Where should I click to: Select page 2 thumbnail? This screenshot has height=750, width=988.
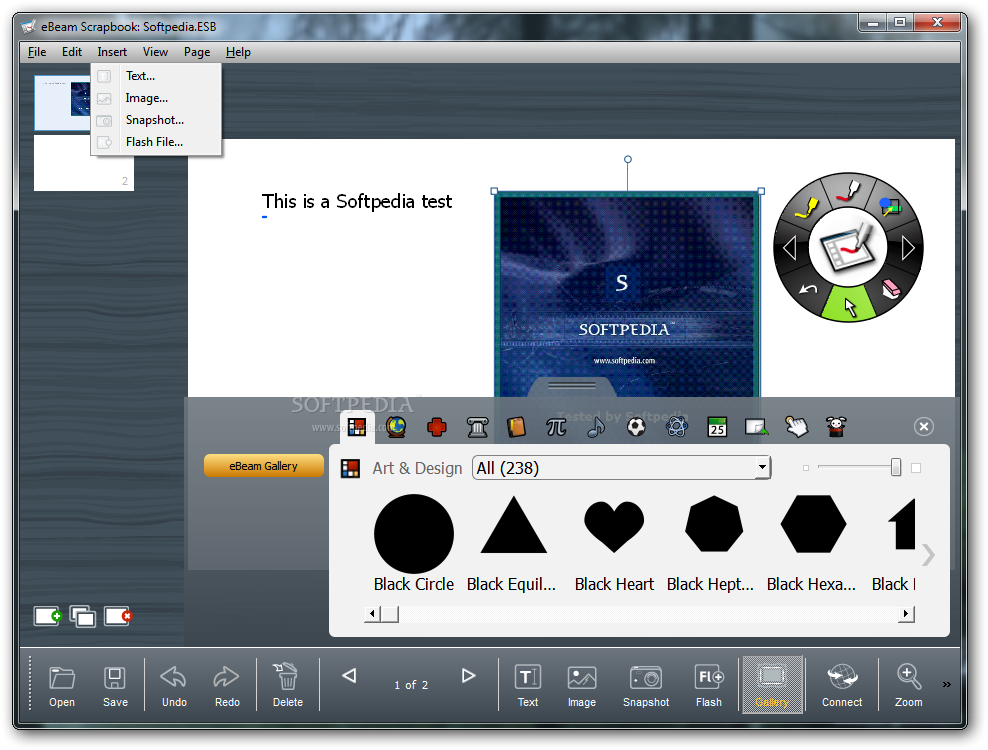84,163
